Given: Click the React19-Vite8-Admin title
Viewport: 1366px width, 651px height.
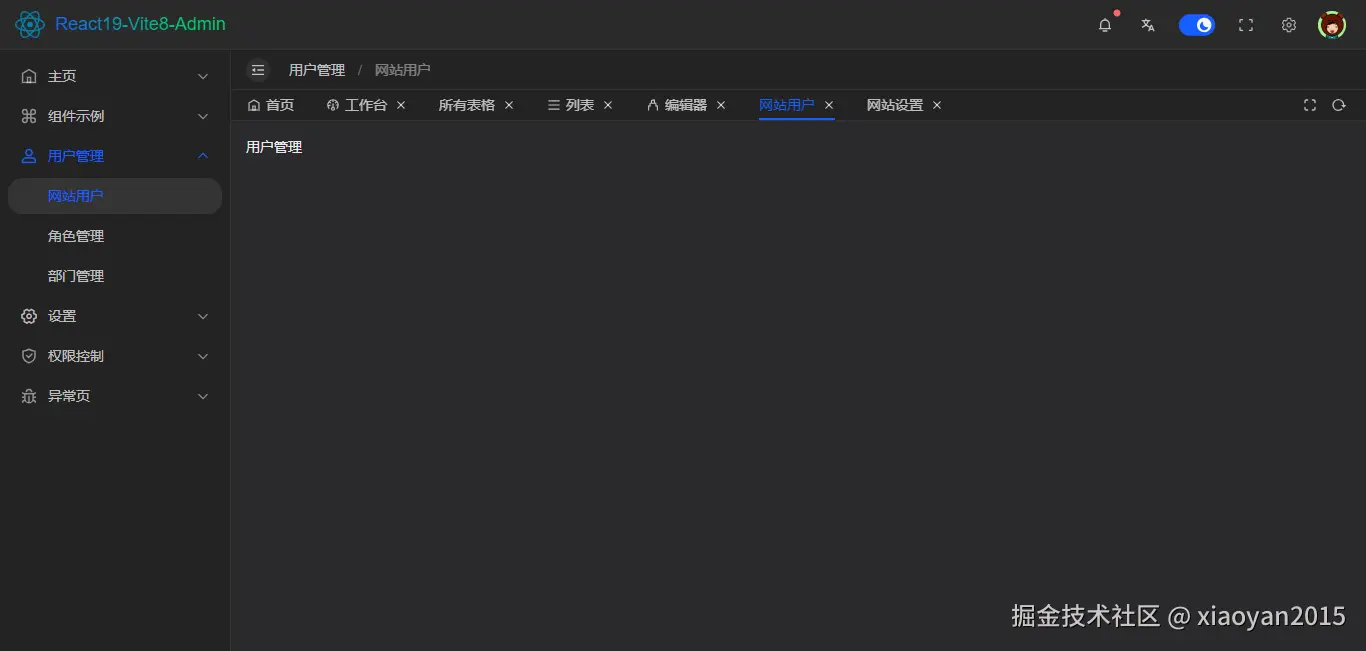Looking at the screenshot, I should [140, 24].
